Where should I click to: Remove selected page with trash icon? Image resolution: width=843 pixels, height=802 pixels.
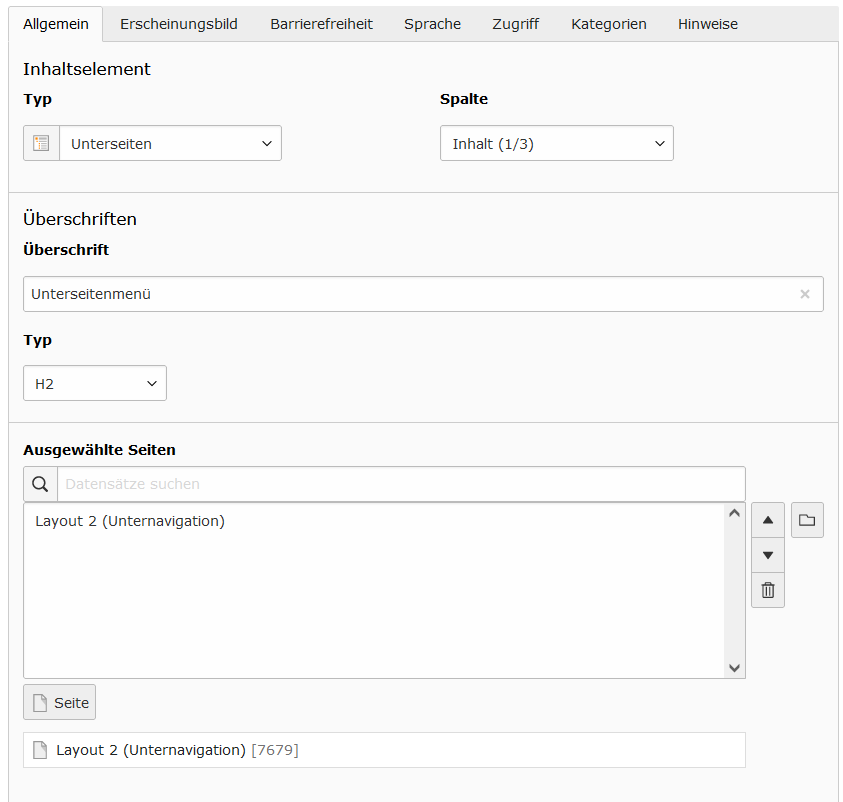(768, 590)
